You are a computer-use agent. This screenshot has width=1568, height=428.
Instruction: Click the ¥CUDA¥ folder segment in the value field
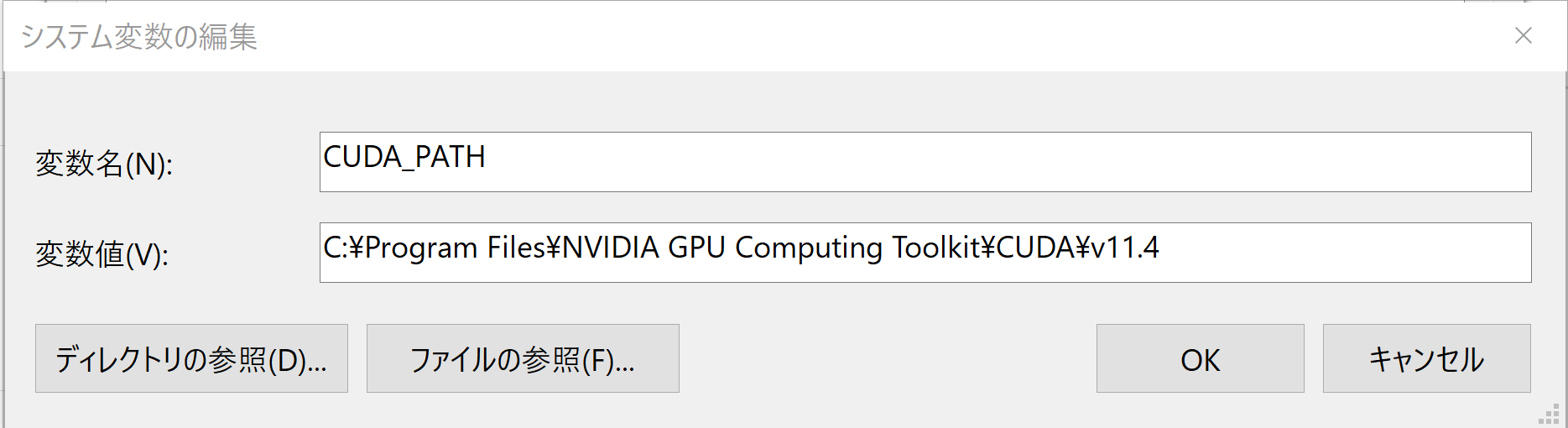[1035, 248]
